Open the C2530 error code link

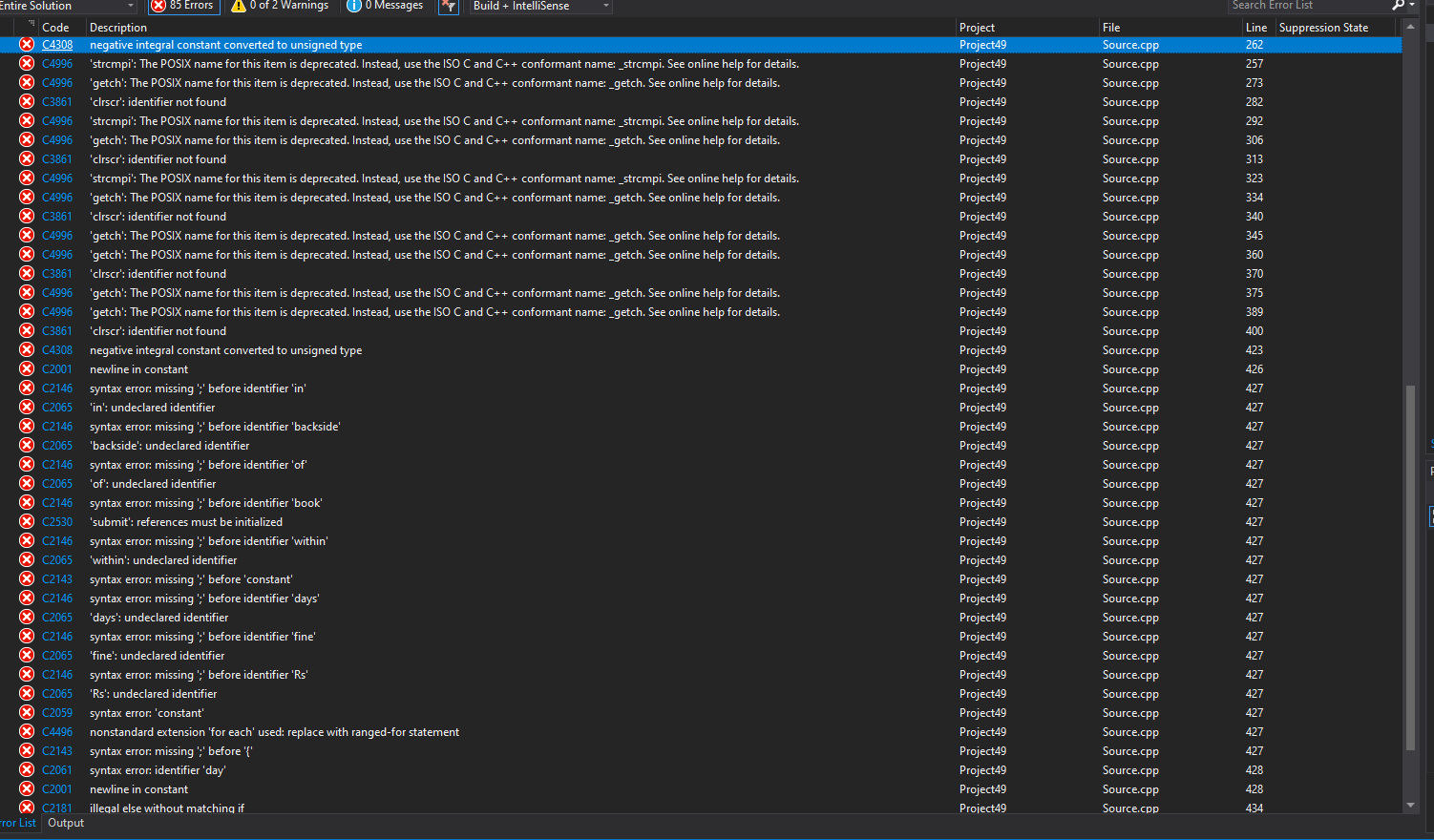click(x=57, y=522)
